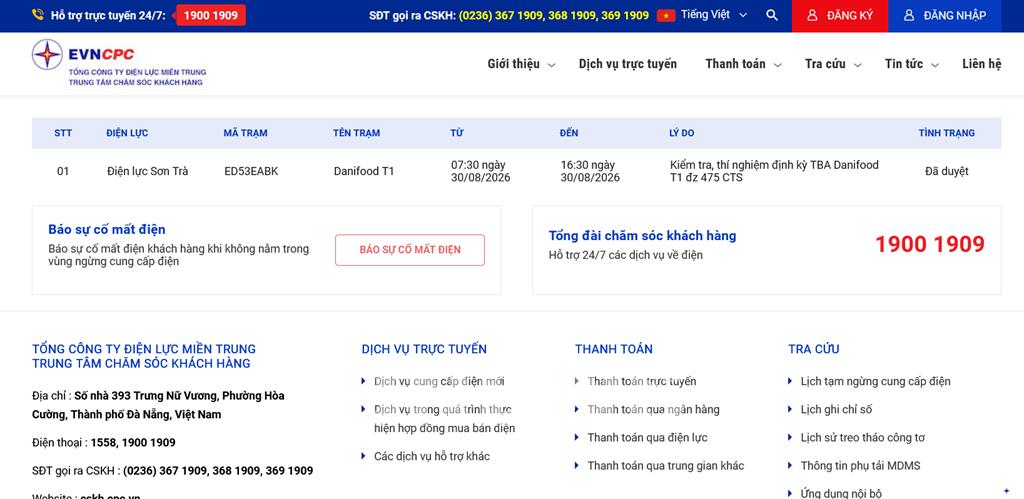Click the user icon beside Đăng nhập
Viewport: 1024px width, 499px height.
[x=908, y=15]
